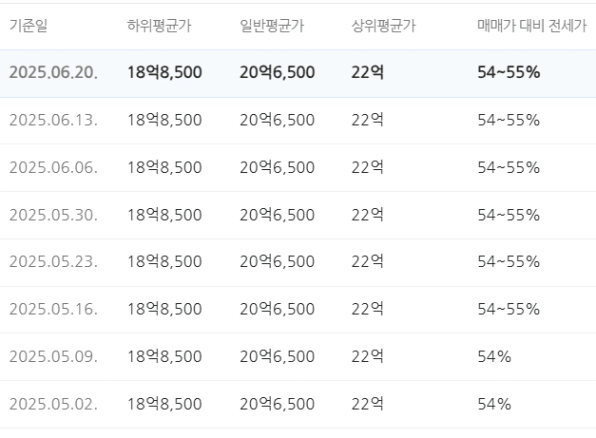Screen dimensions: 596x438
Task: Select the 2025.06.20. date row
Action: tap(298, 73)
